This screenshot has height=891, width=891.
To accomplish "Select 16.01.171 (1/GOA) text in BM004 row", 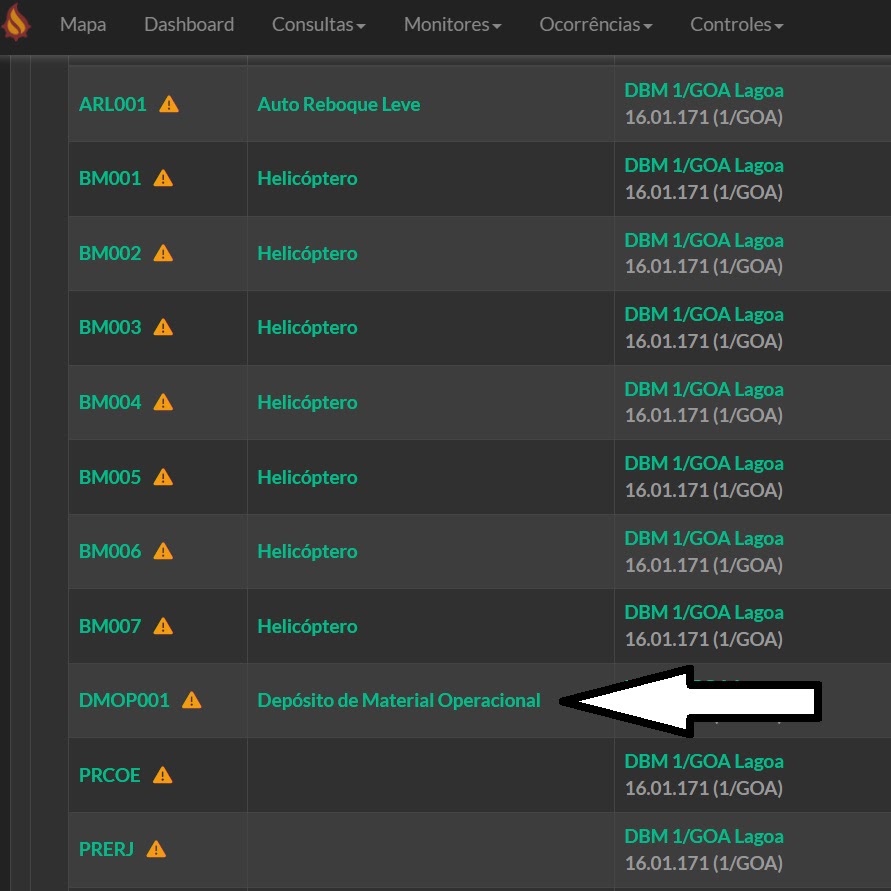I will point(703,415).
